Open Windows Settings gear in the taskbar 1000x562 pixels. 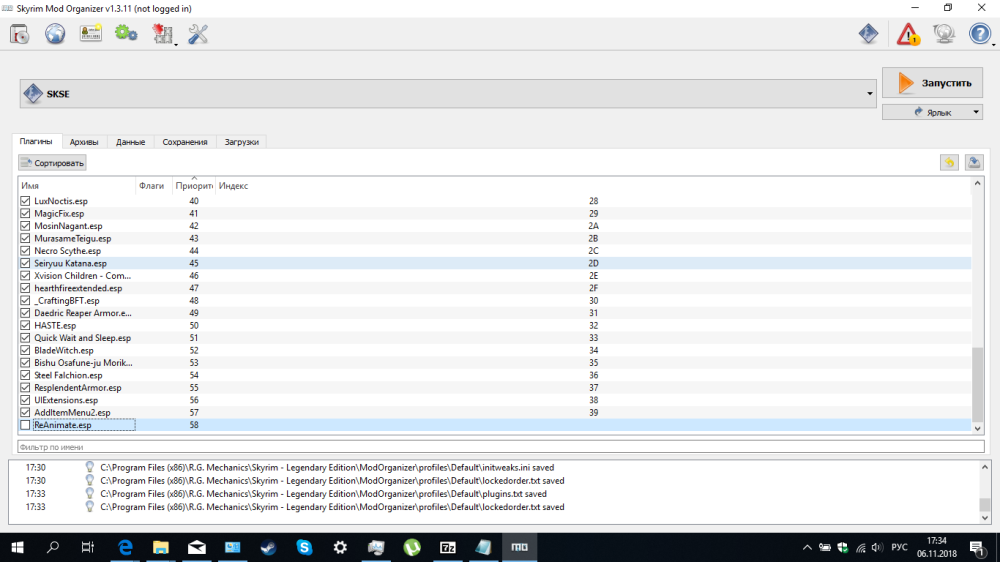(341, 547)
